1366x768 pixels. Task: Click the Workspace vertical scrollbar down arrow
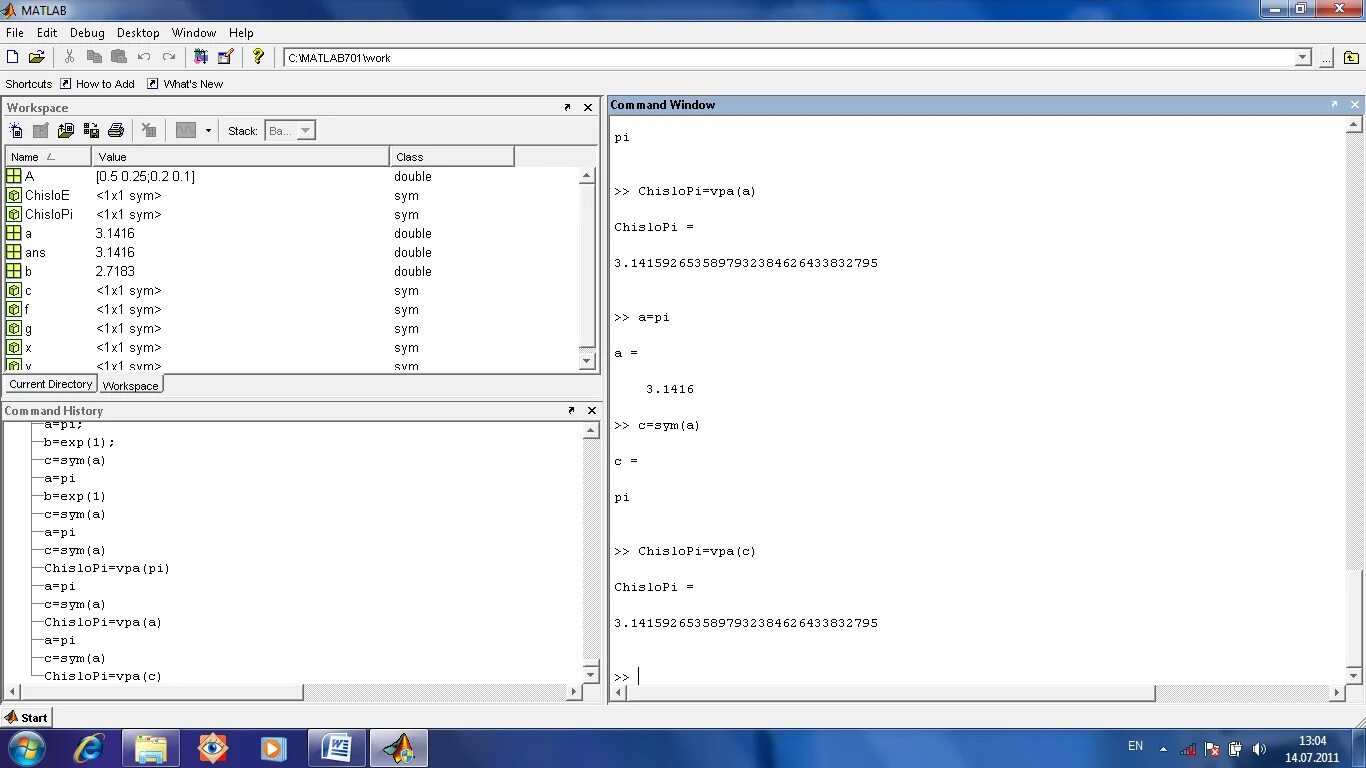(588, 361)
